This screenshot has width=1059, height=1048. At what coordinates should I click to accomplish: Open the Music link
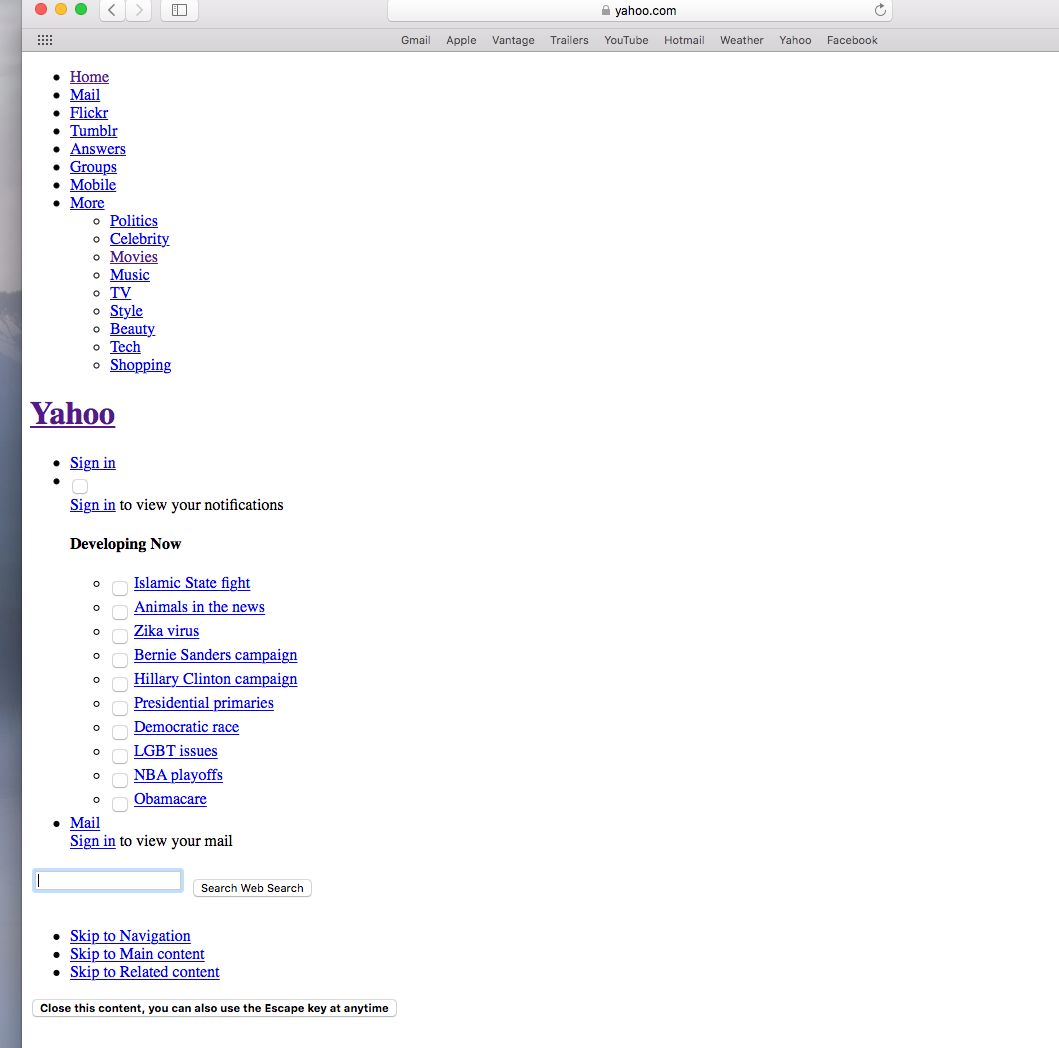point(130,275)
